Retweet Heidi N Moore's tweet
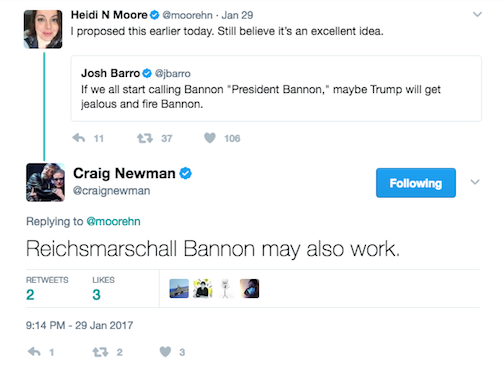The width and height of the screenshot is (504, 383). tap(145, 138)
